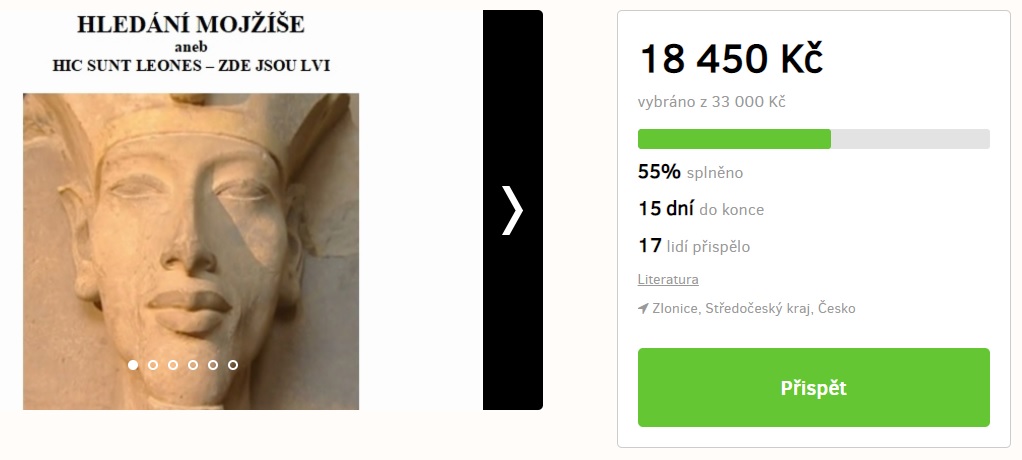Click the location arrow icon beside Zlonice
This screenshot has width=1022, height=460.
643,308
